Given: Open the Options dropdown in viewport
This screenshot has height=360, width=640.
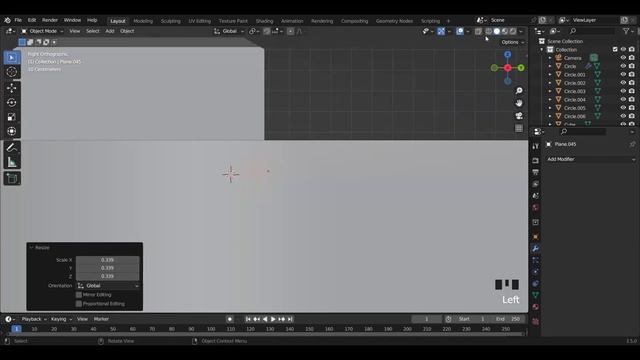Looking at the screenshot, I should click(x=513, y=42).
